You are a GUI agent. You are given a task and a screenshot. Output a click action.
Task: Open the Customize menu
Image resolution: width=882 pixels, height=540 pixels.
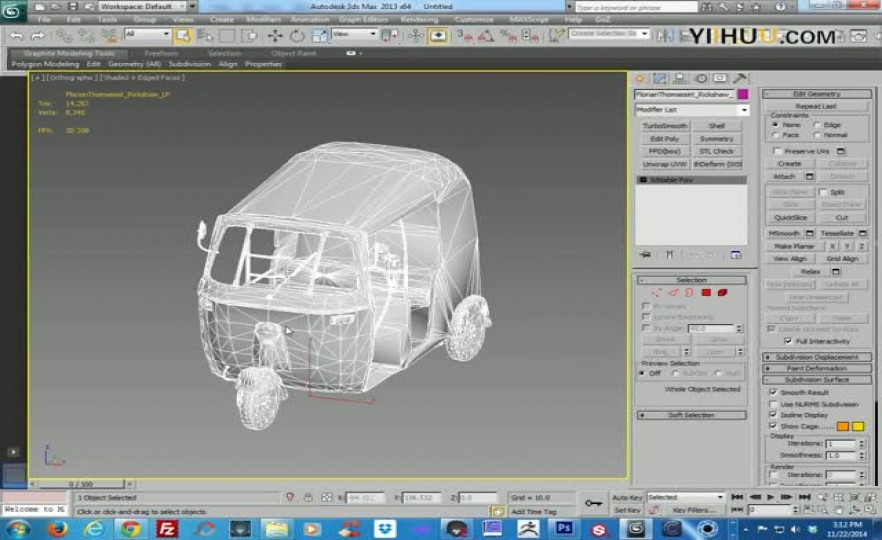pos(474,19)
